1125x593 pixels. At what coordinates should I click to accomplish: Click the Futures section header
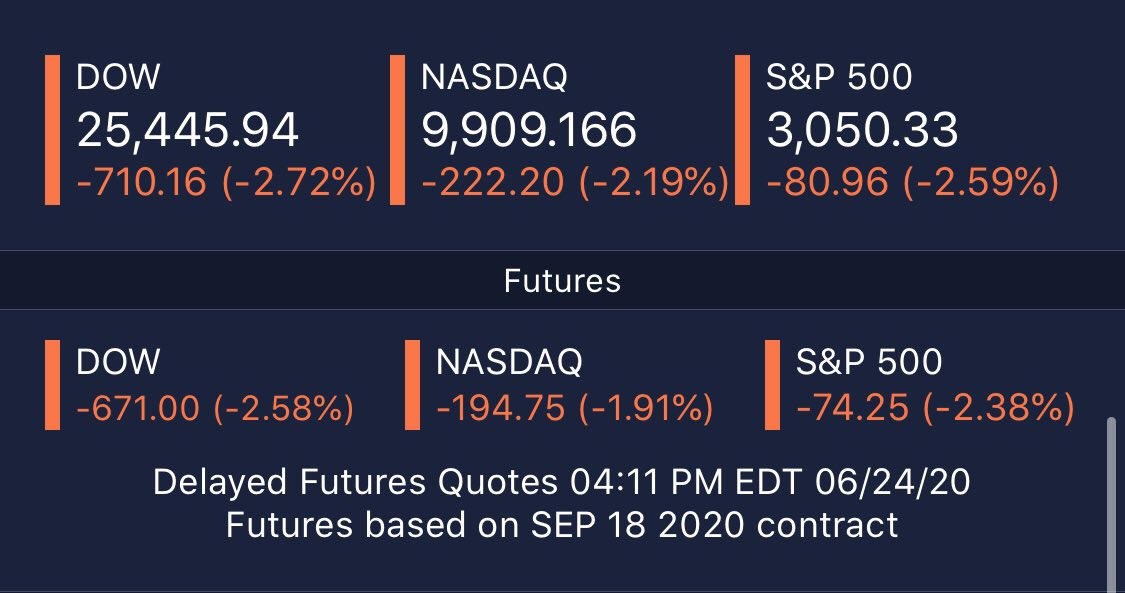pos(562,281)
